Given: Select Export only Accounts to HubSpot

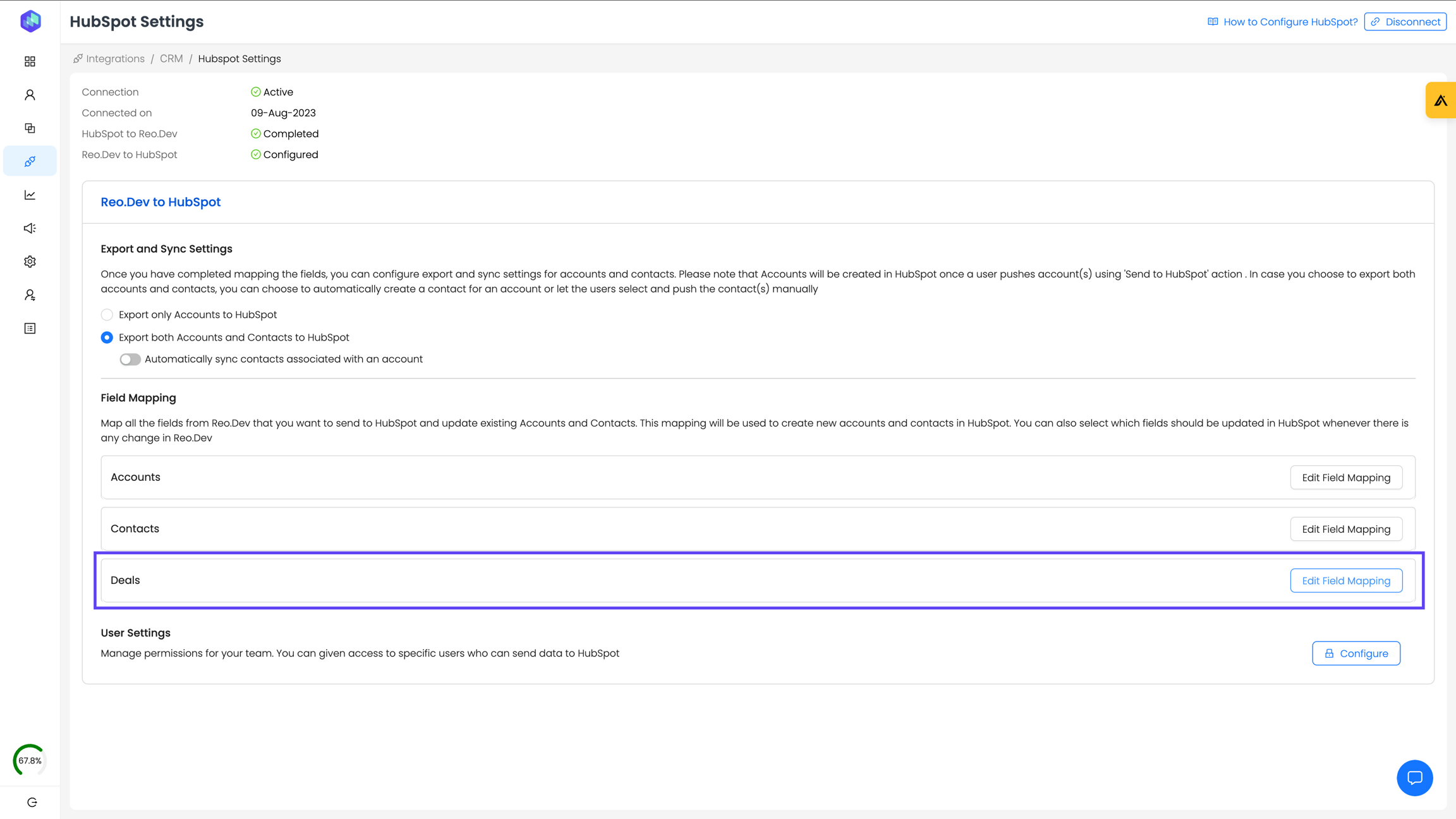Looking at the screenshot, I should click(107, 315).
